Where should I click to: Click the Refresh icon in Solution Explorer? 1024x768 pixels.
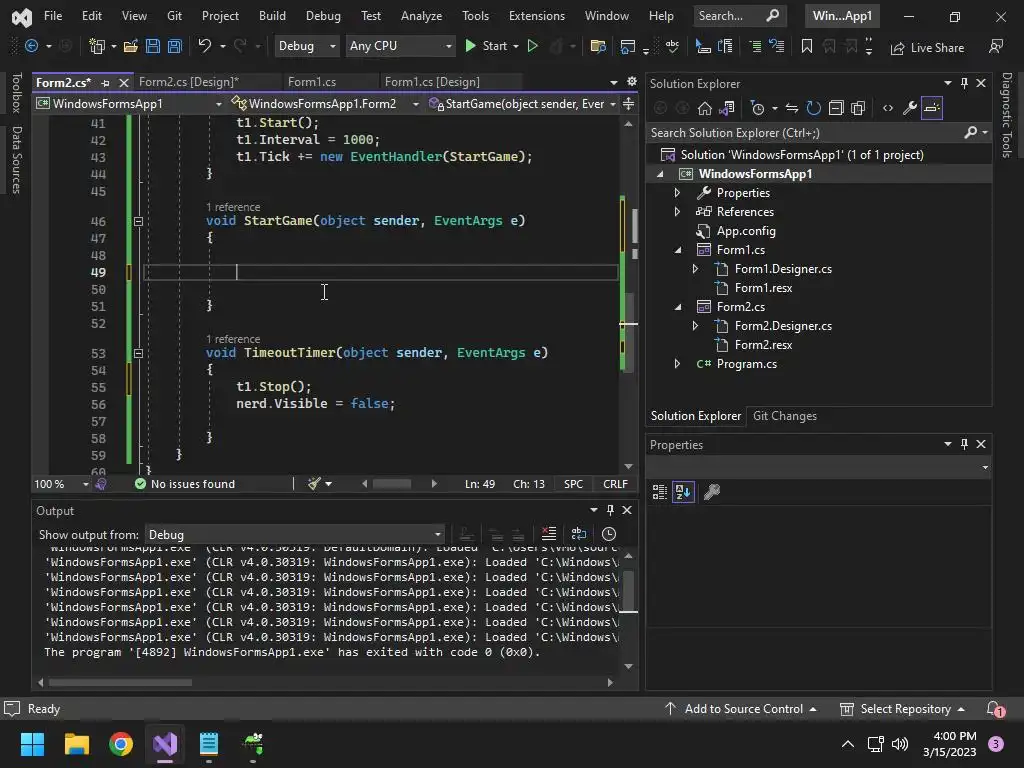pyautogui.click(x=813, y=108)
